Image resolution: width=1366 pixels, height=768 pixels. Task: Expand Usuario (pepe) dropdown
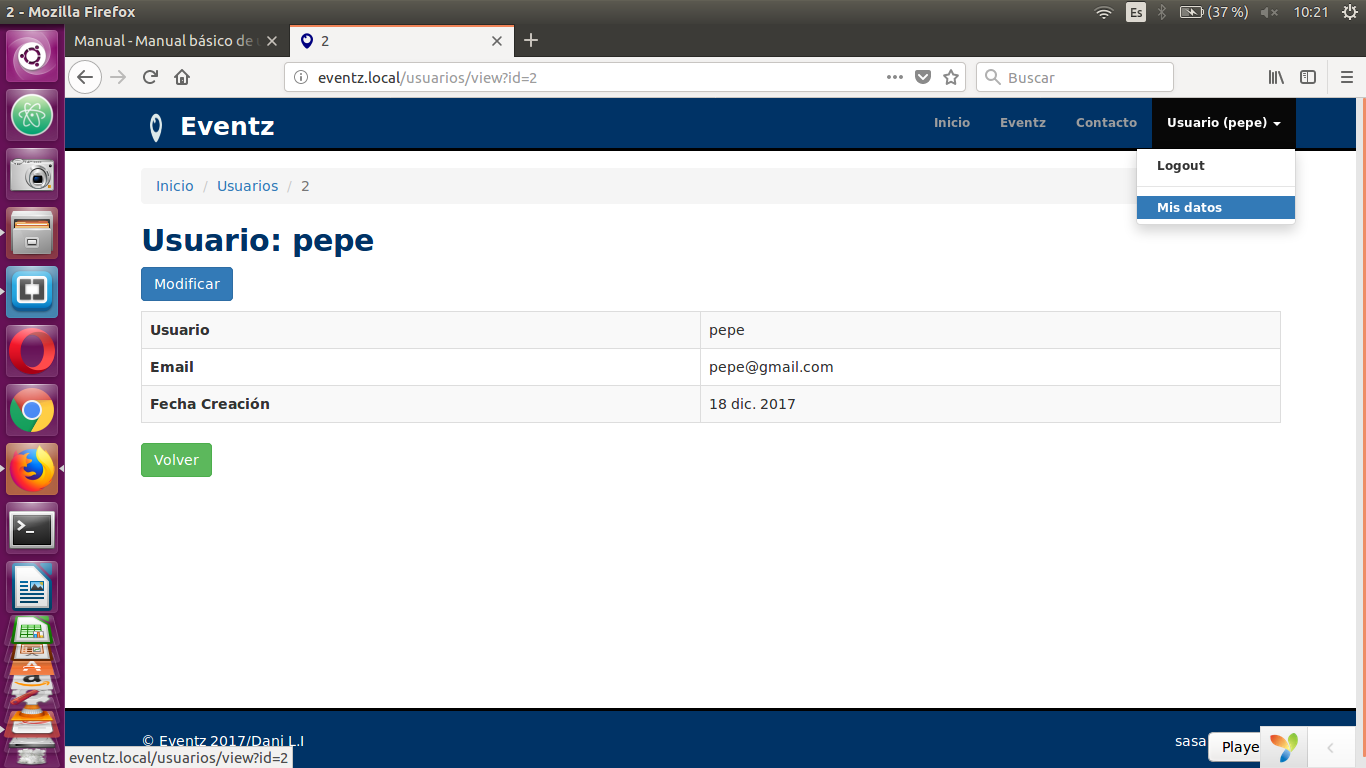coord(1224,123)
